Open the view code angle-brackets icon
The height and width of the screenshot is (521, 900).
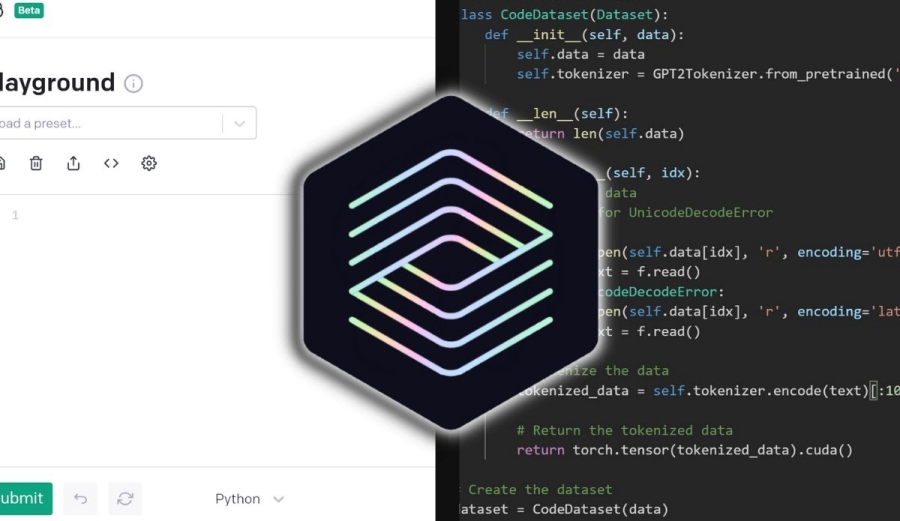click(x=111, y=163)
